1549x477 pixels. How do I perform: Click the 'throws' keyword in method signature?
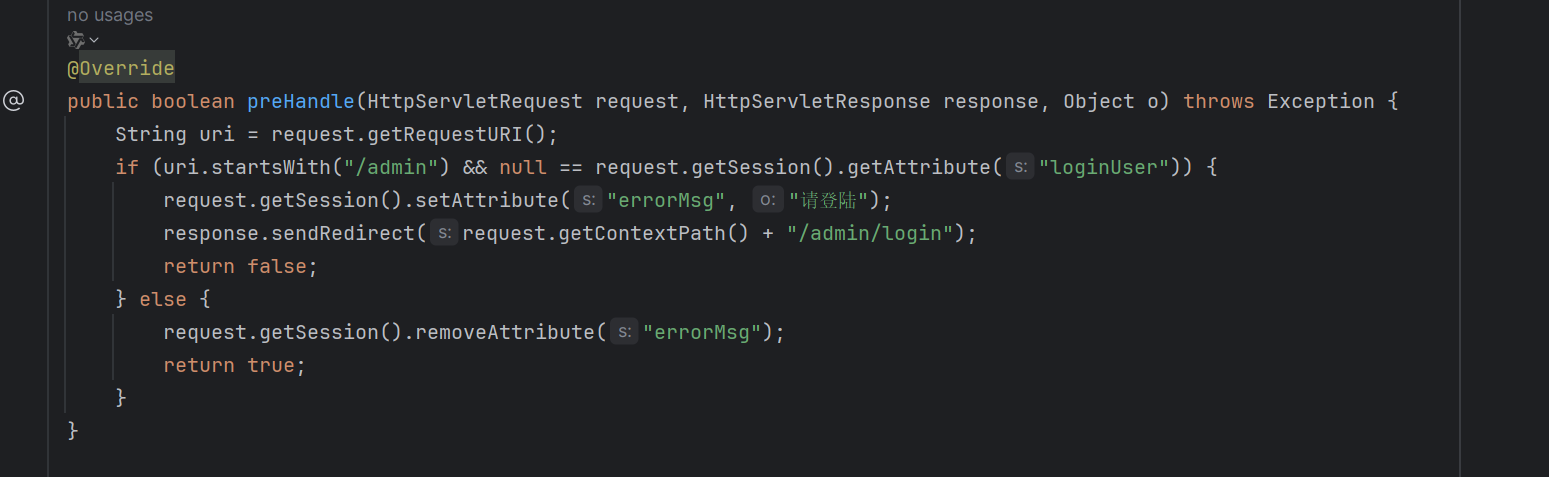(1219, 101)
